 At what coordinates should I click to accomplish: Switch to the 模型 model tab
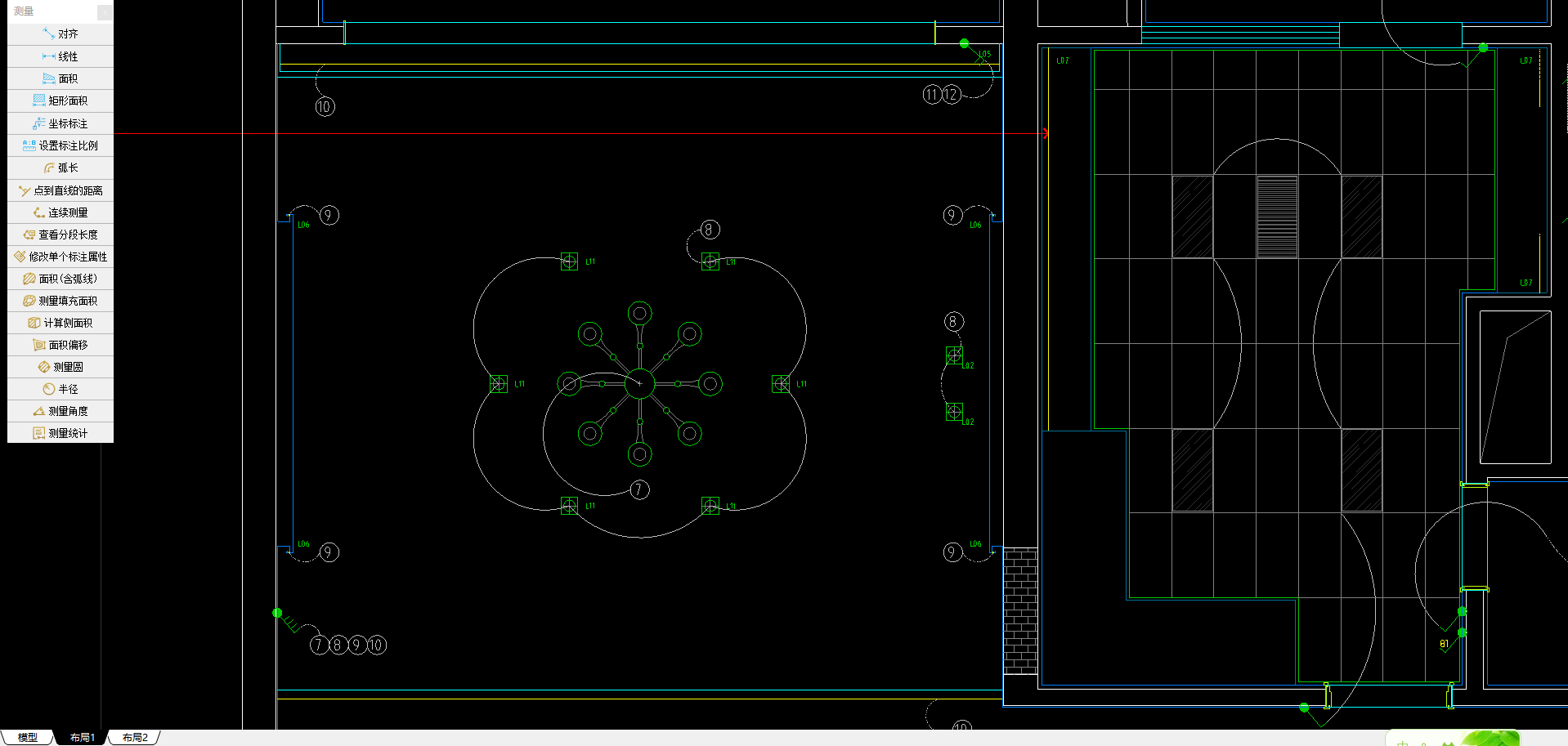pyautogui.click(x=28, y=737)
